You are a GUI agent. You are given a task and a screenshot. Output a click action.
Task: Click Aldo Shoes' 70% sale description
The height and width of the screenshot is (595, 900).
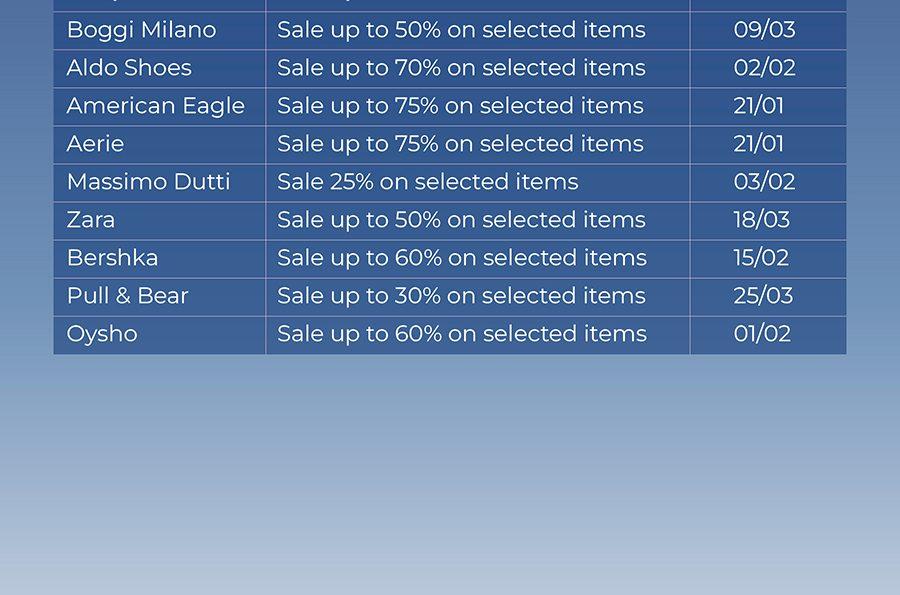pyautogui.click(x=461, y=68)
